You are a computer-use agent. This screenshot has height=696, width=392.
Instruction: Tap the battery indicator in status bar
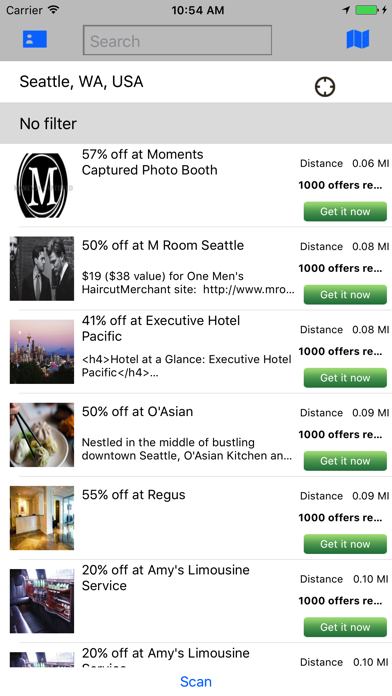pos(368,10)
